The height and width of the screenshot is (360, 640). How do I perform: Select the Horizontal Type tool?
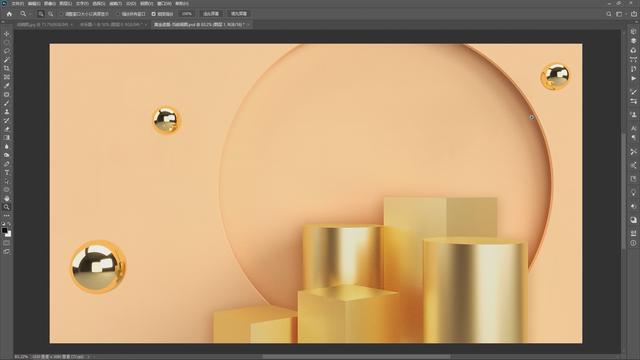coord(7,172)
